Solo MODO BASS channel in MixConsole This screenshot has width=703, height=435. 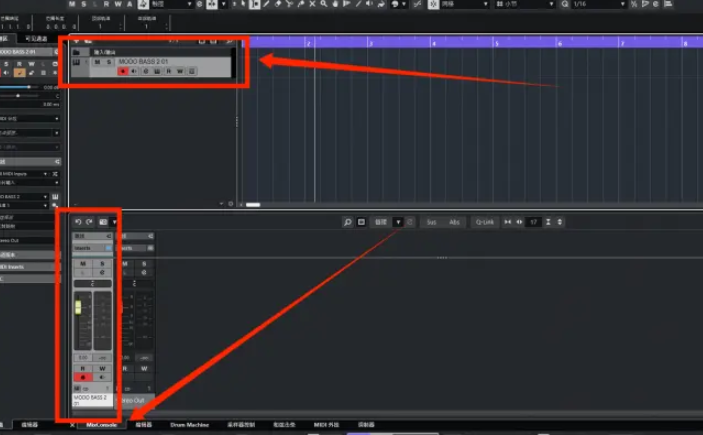(x=102, y=264)
